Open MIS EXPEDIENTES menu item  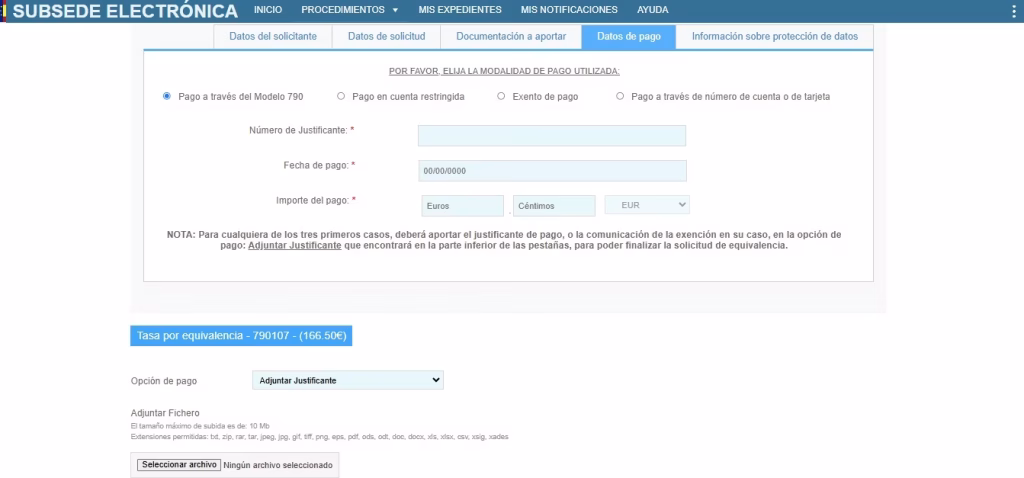[x=460, y=10]
